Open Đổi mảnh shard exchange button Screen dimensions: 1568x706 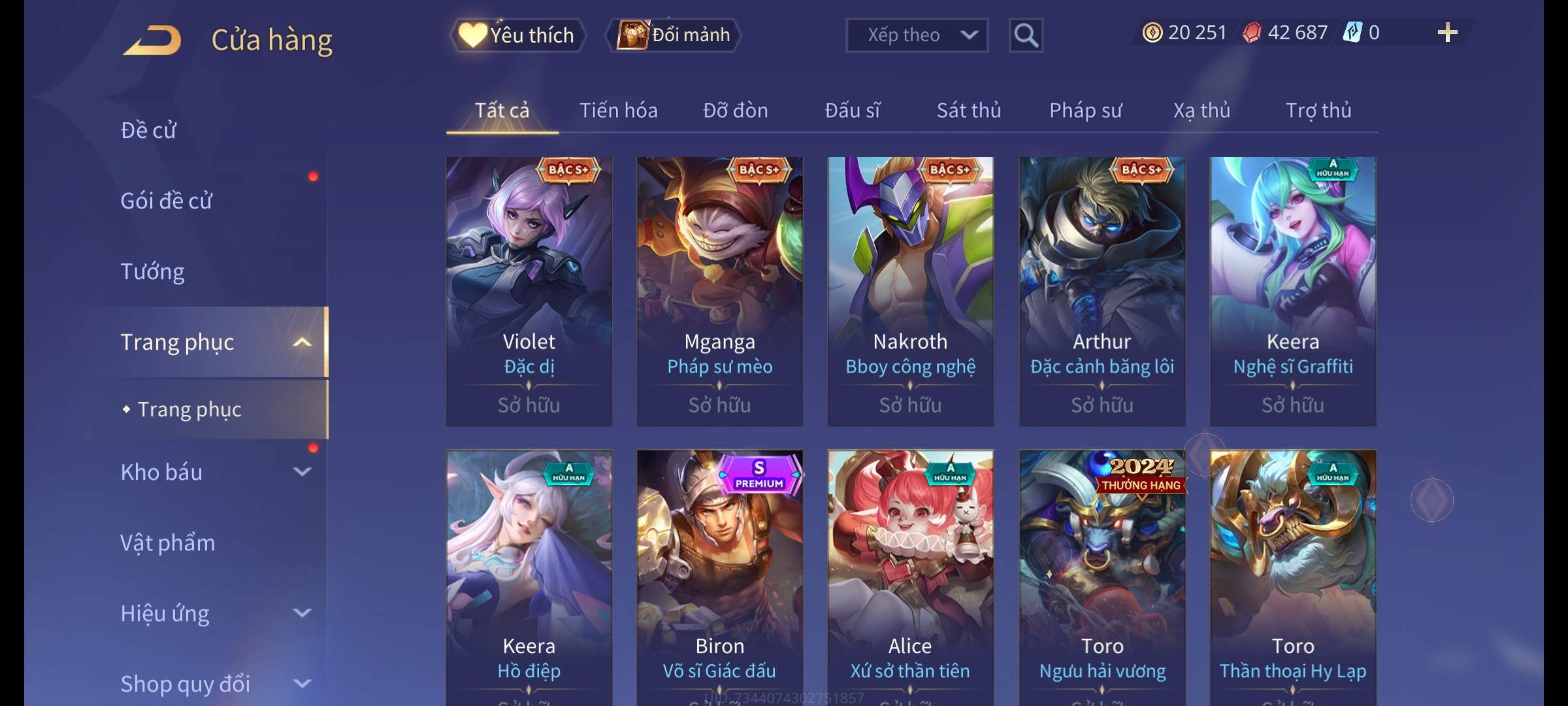click(673, 35)
